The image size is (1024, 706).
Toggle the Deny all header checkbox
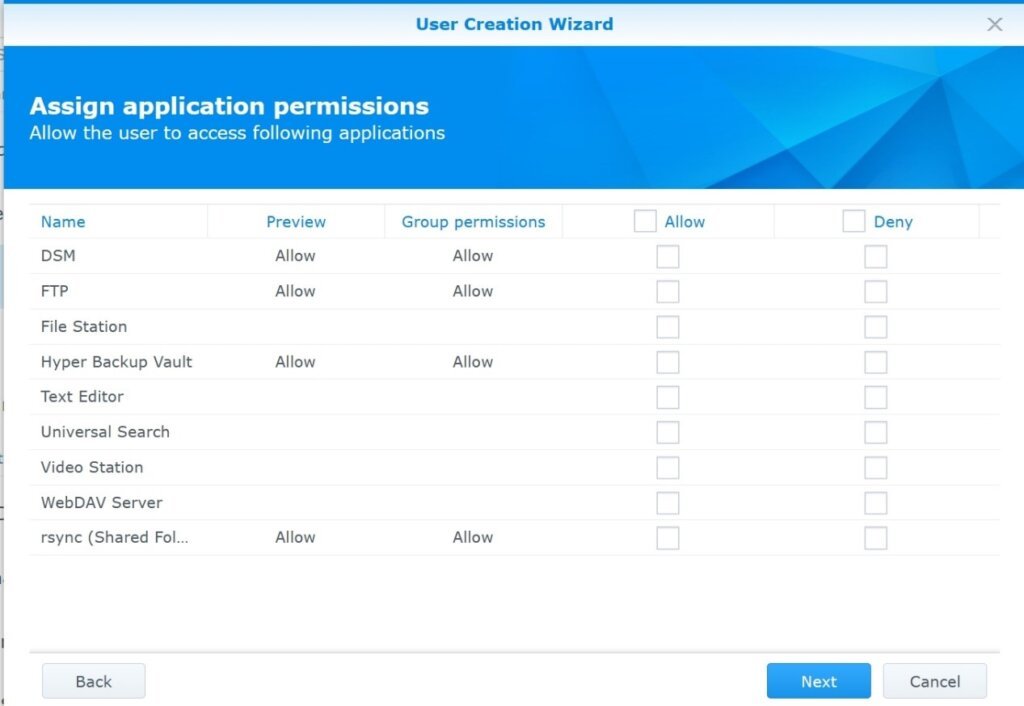tap(853, 221)
